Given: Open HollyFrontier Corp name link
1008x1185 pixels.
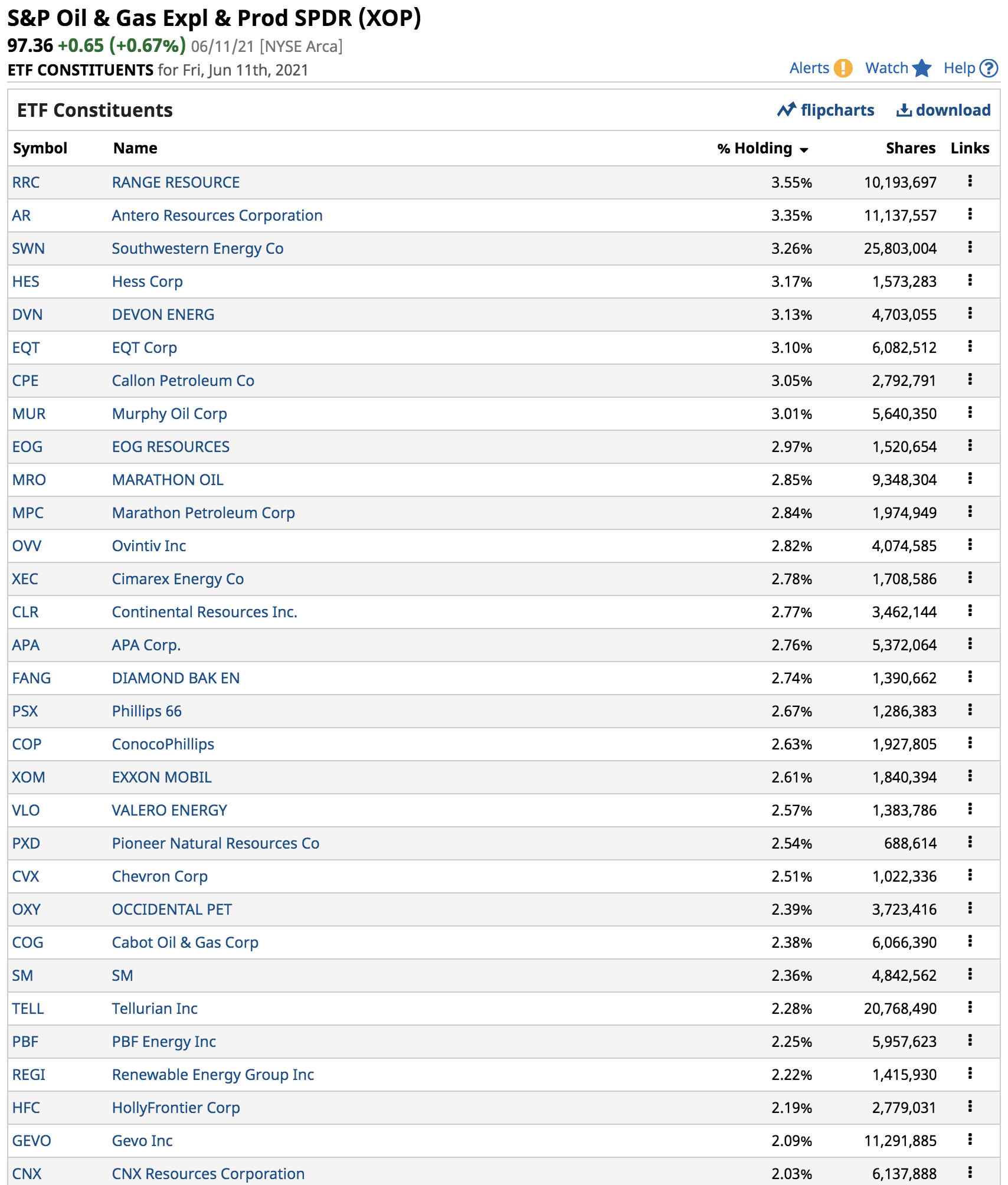Looking at the screenshot, I should coord(176,1108).
